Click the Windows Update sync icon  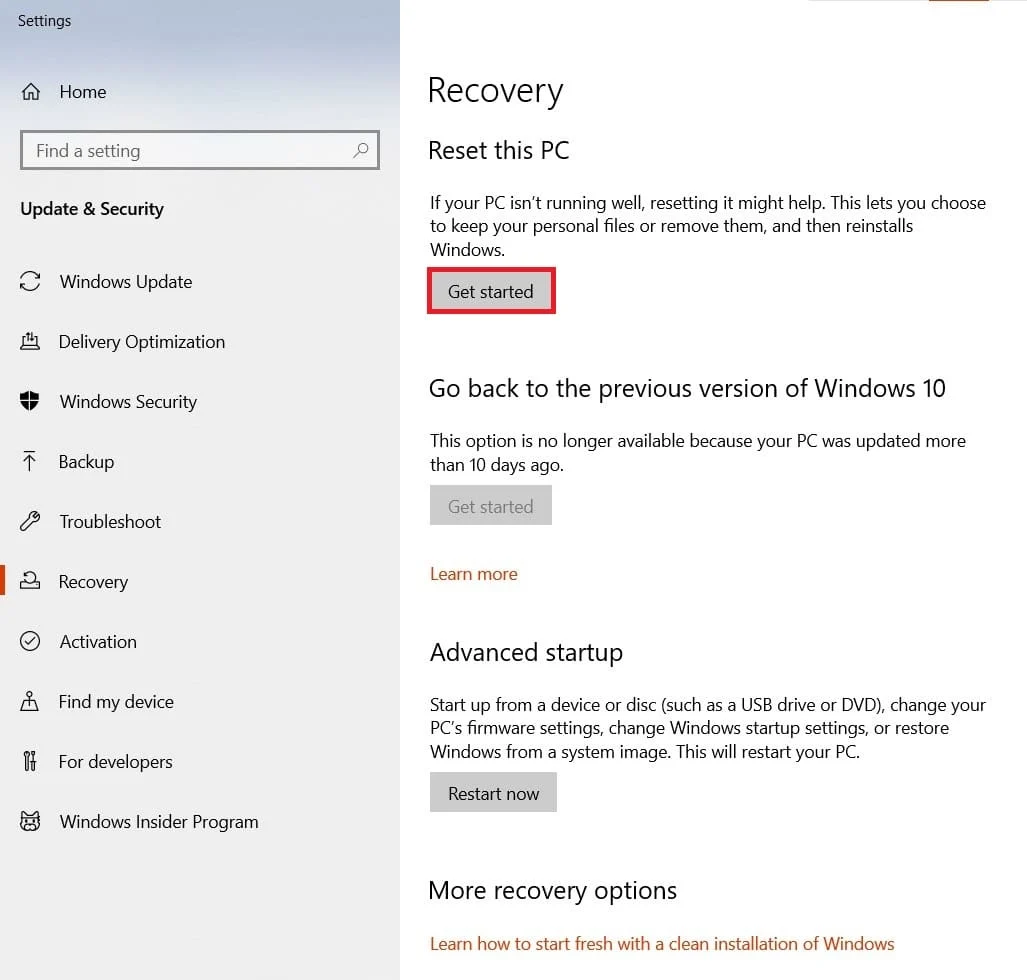pyautogui.click(x=30, y=282)
